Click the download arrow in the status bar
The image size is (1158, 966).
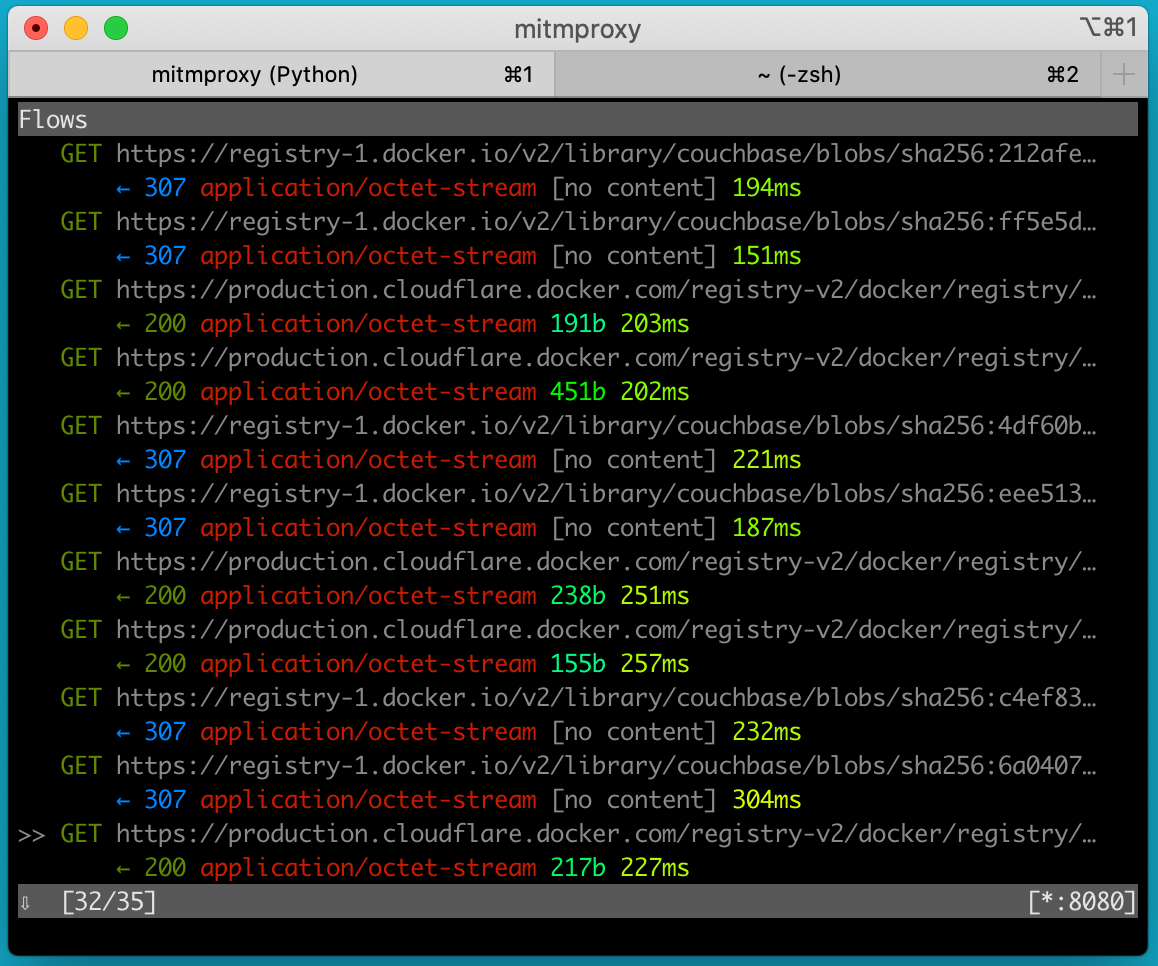(25, 901)
